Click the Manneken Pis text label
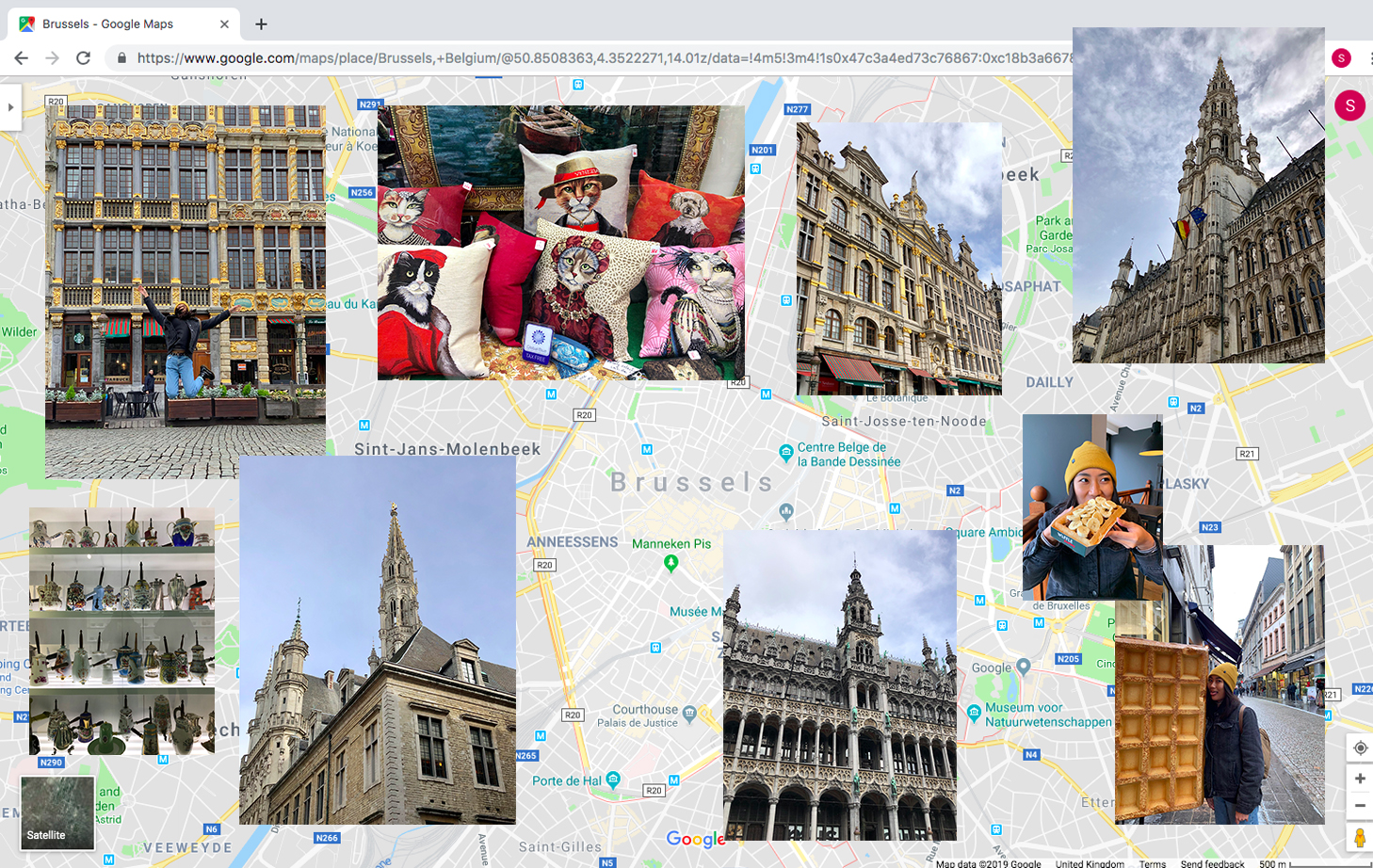The image size is (1373, 868). point(671,543)
